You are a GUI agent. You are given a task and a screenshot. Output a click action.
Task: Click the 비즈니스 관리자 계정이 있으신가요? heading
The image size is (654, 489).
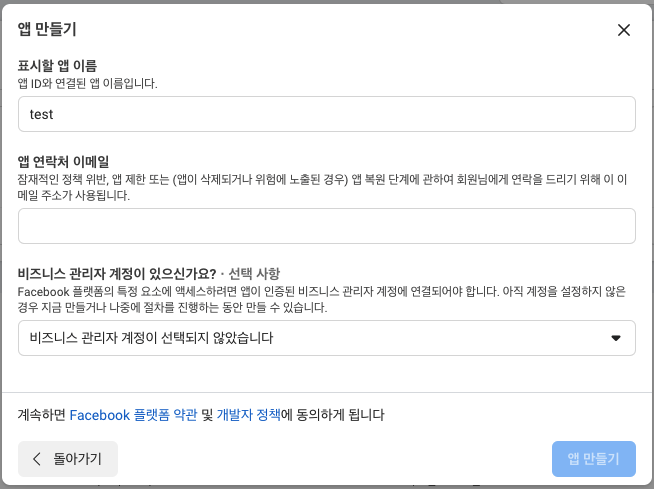(x=117, y=274)
